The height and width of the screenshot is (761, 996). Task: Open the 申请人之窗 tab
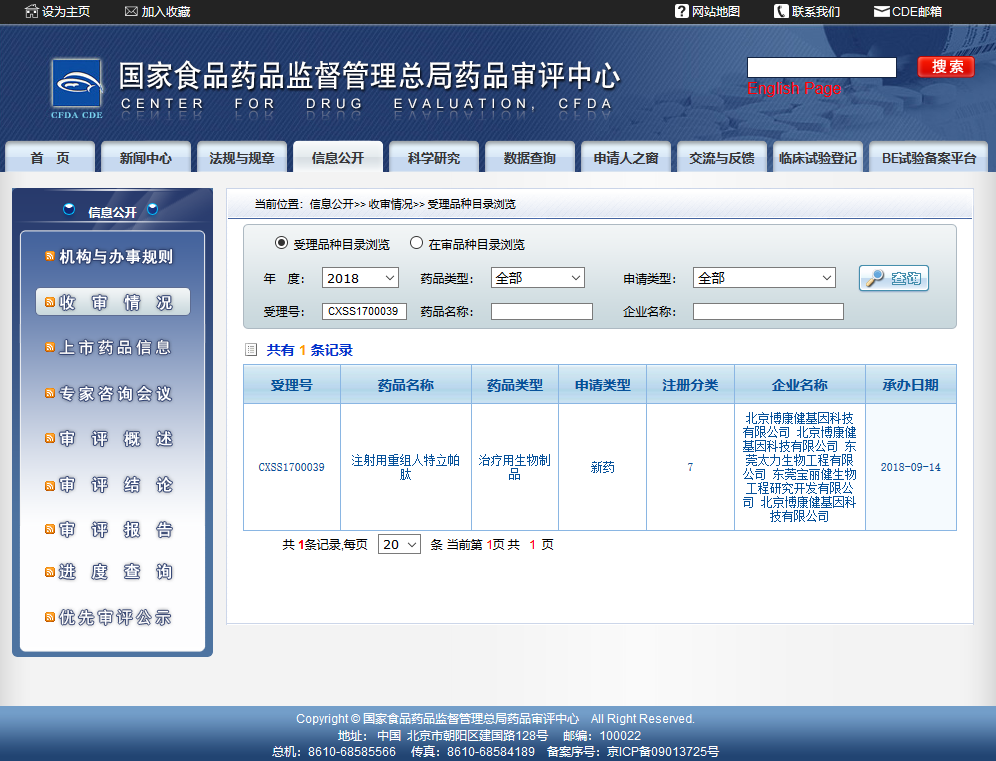click(626, 158)
